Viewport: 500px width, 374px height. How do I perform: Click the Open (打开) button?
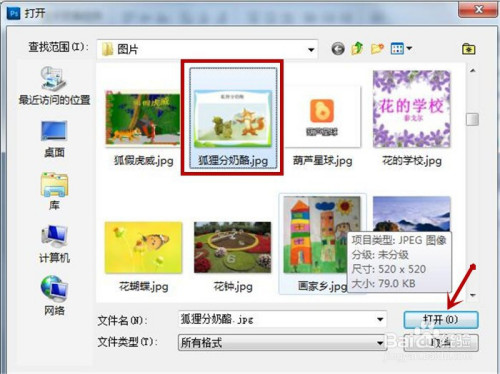coord(441,320)
